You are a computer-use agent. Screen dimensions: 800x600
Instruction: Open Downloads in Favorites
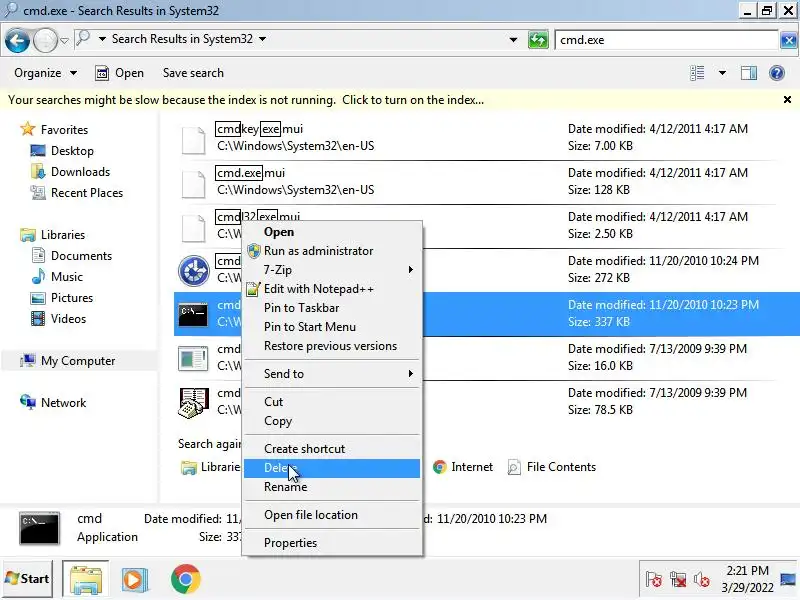pyautogui.click(x=70, y=172)
